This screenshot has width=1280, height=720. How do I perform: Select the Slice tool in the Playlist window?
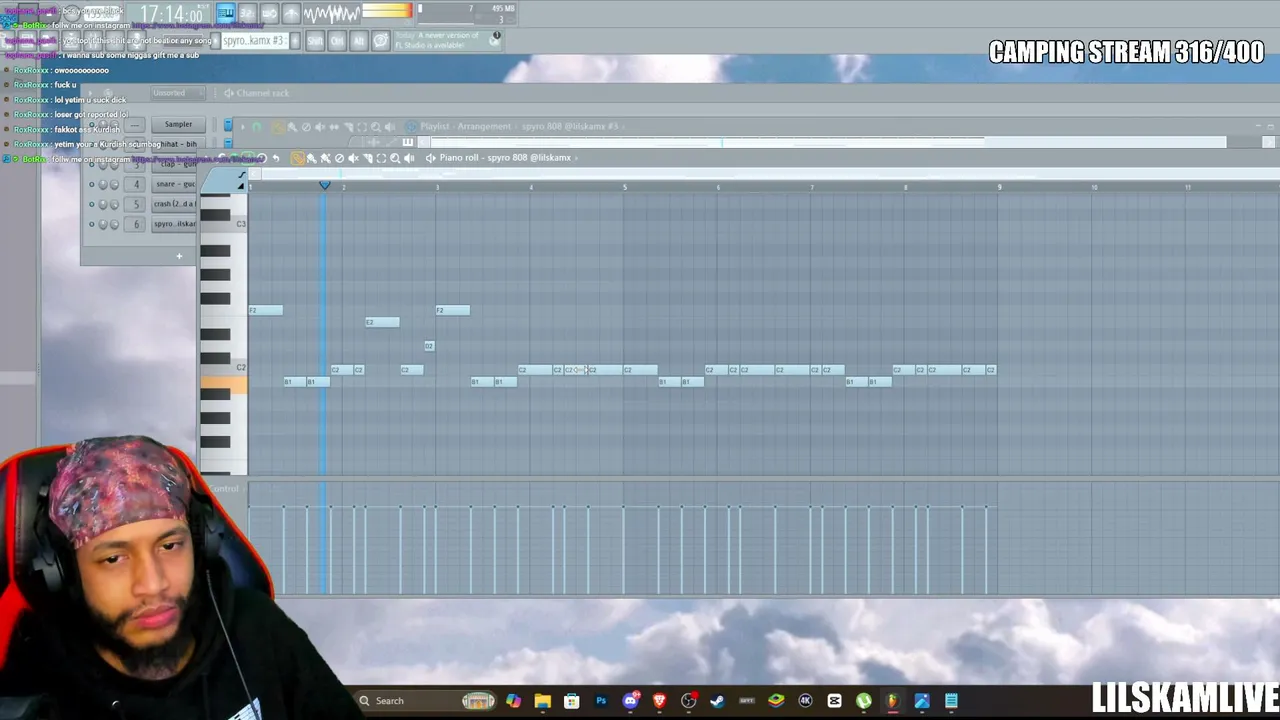pos(348,127)
